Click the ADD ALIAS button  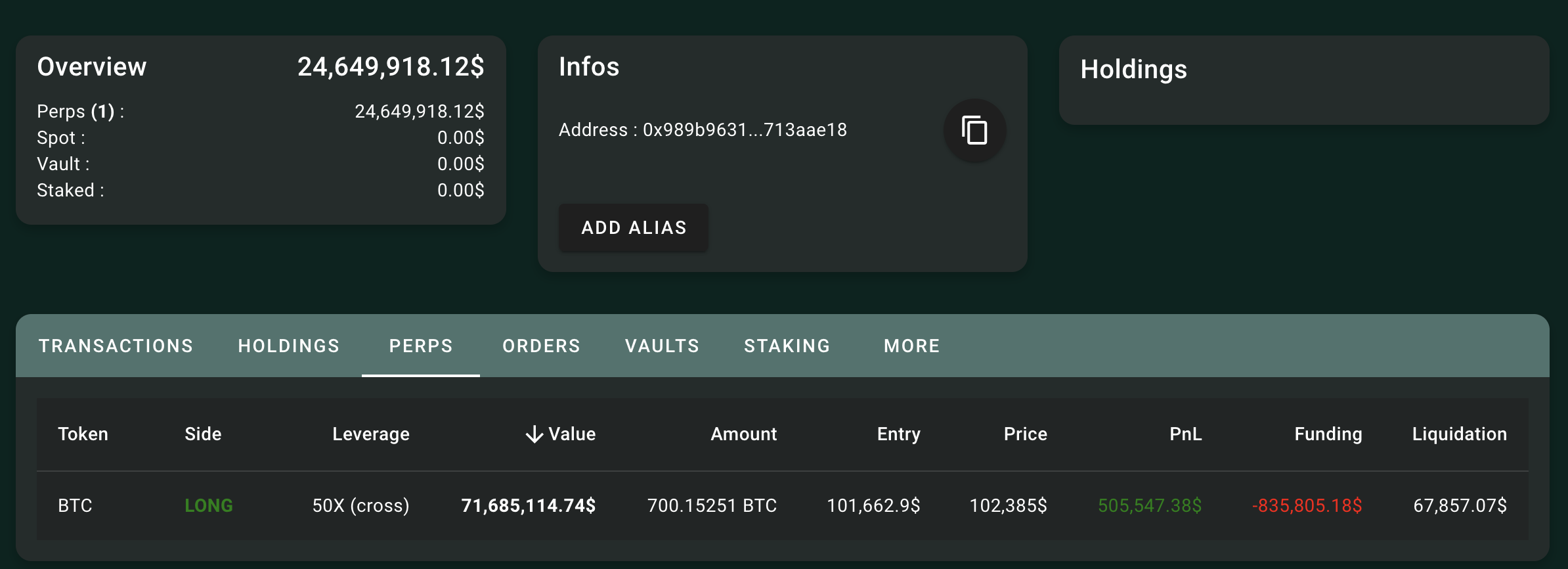[634, 227]
